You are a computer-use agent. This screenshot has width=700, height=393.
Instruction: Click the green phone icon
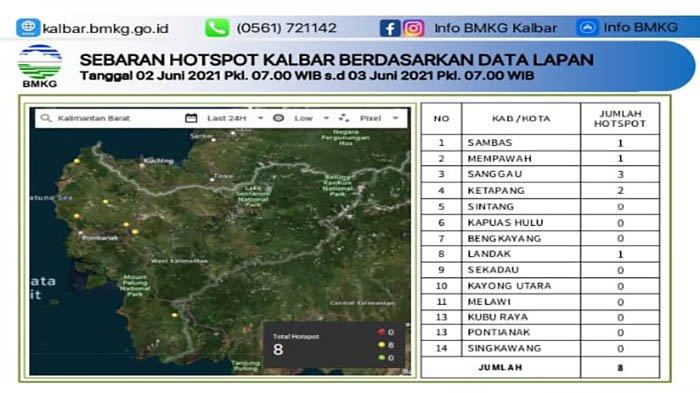click(x=217, y=28)
